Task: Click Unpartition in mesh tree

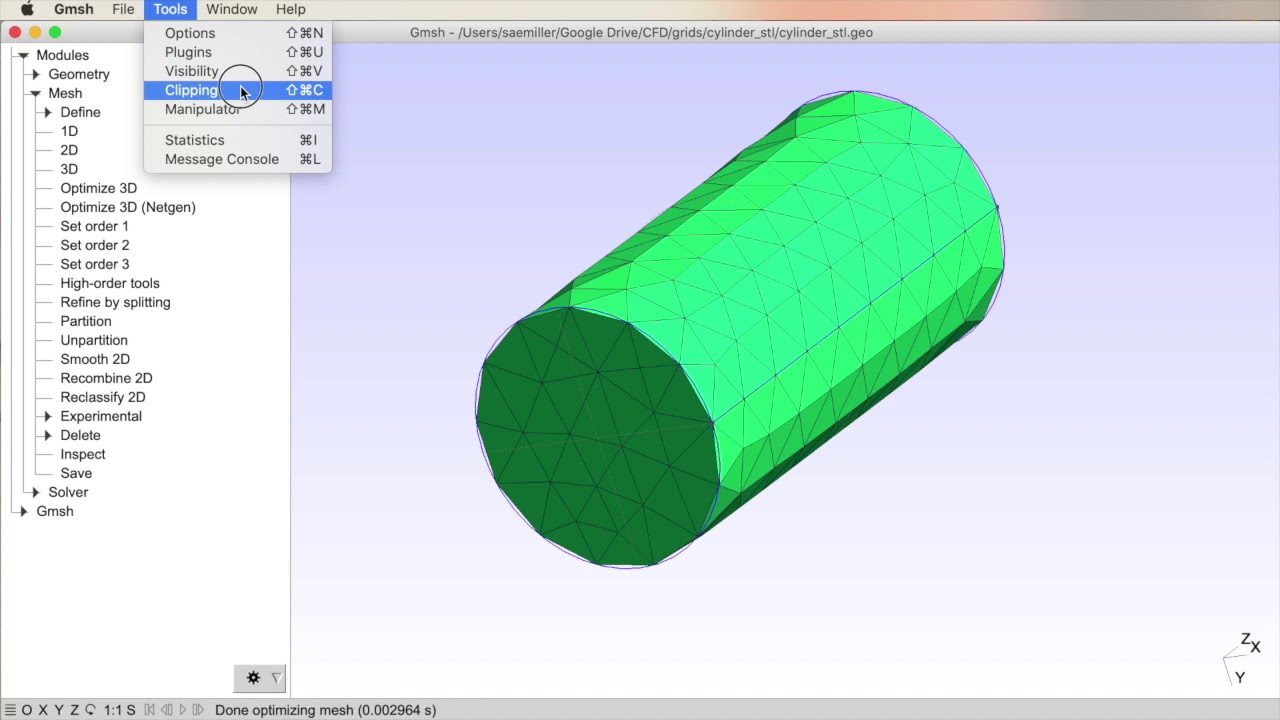Action: [94, 340]
